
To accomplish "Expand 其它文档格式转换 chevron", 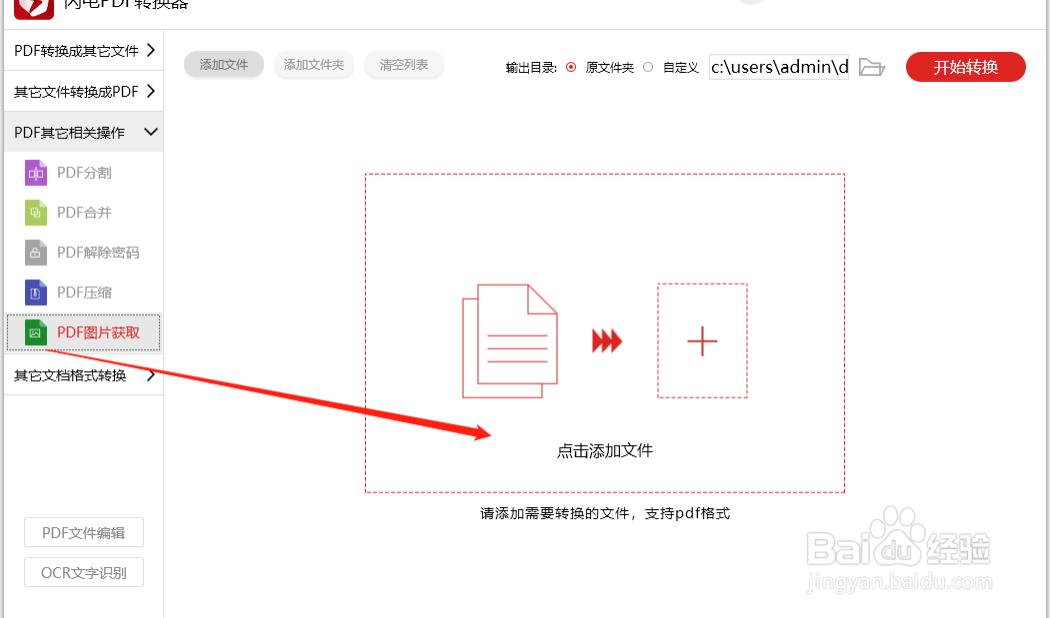I will (x=151, y=375).
